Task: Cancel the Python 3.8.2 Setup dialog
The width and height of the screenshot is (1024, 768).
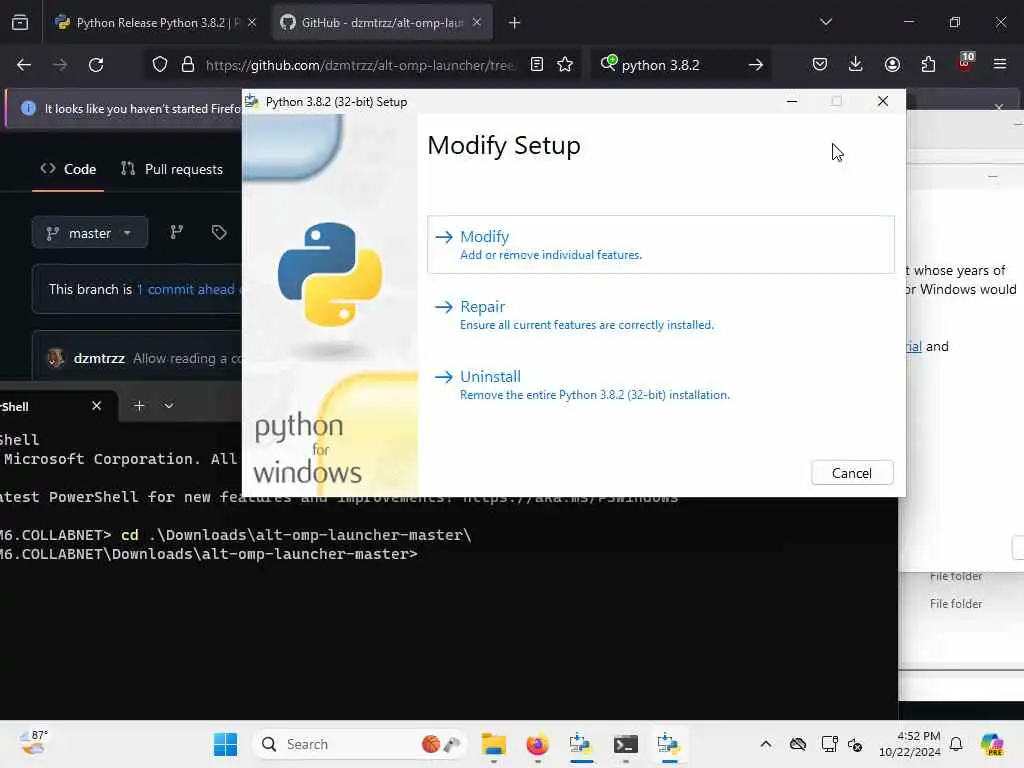Action: (x=852, y=473)
